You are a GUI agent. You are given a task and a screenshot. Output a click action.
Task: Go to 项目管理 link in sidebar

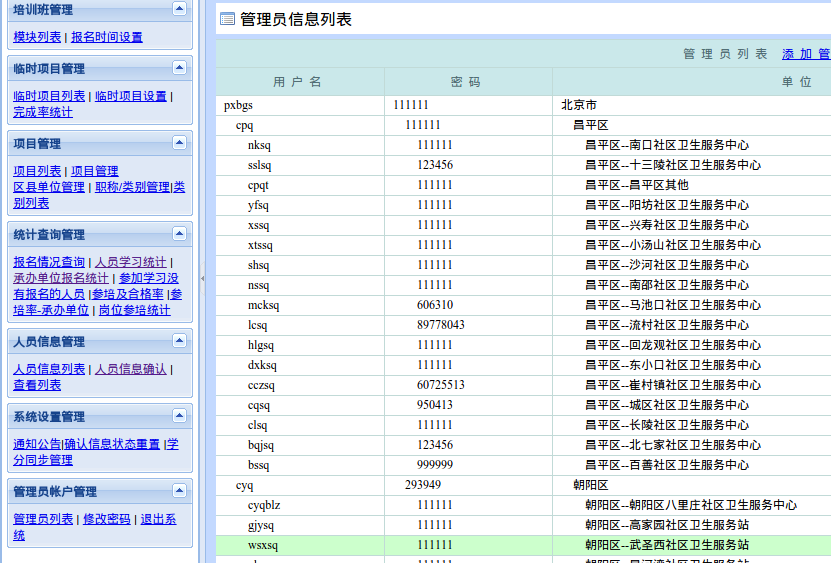pos(95,171)
